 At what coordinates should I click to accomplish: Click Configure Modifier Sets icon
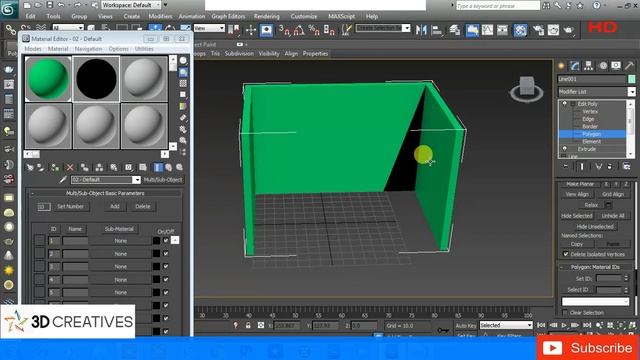627,167
